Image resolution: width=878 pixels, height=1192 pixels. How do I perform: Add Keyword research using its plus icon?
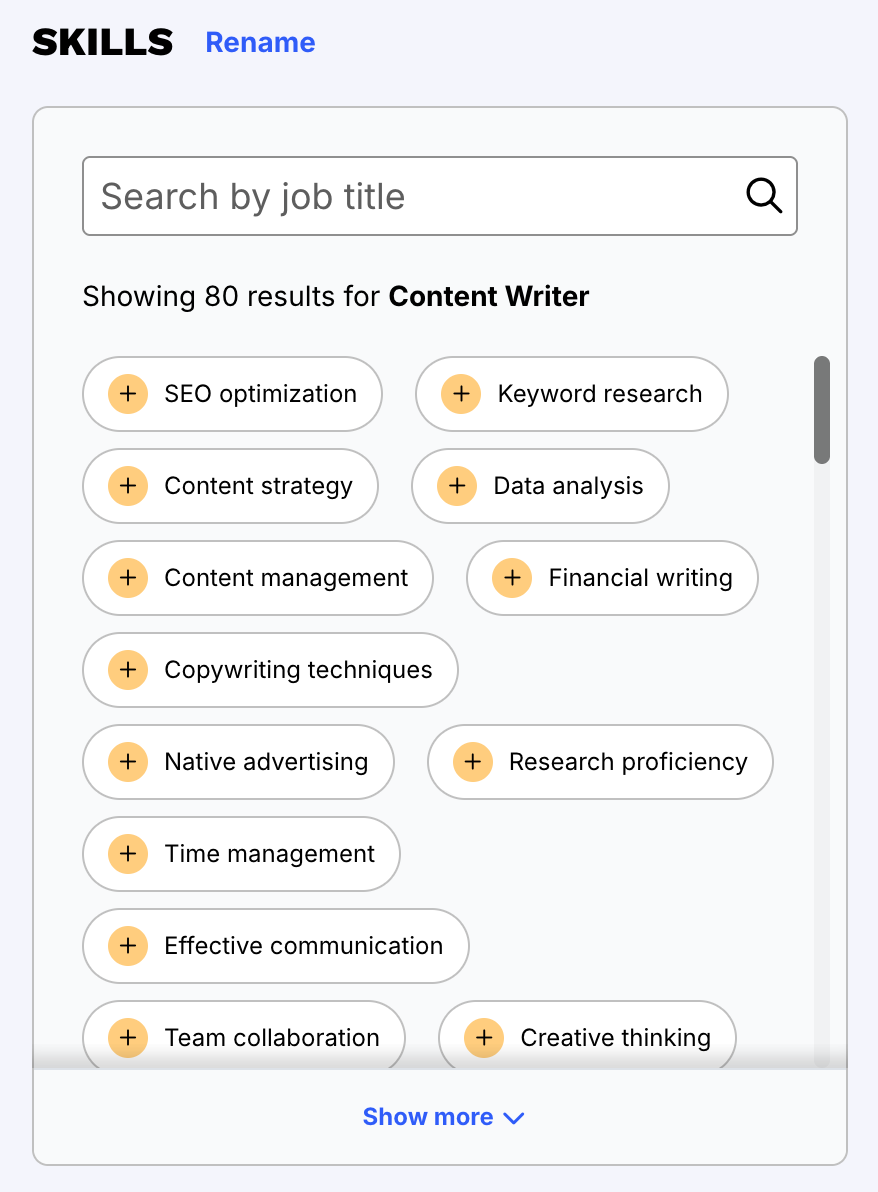tap(461, 394)
